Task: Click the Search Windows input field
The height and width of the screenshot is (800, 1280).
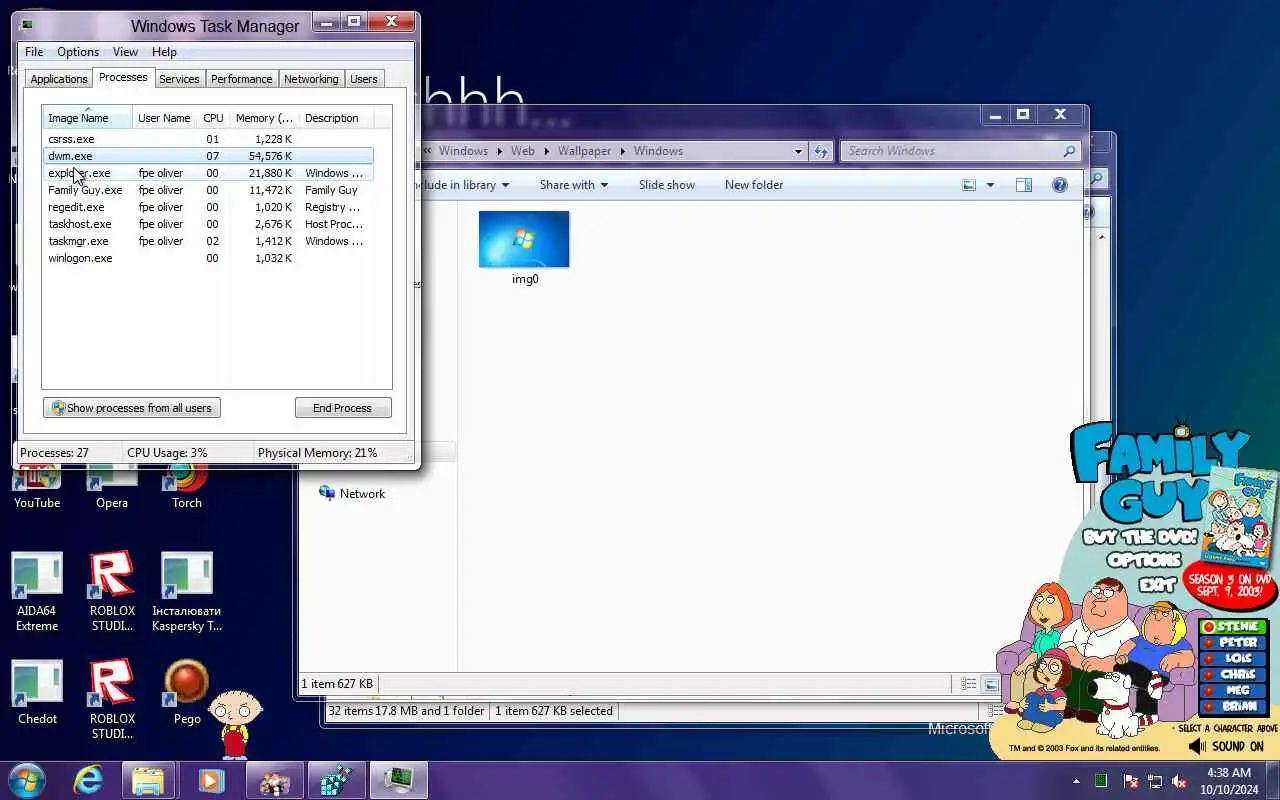Action: [x=960, y=151]
